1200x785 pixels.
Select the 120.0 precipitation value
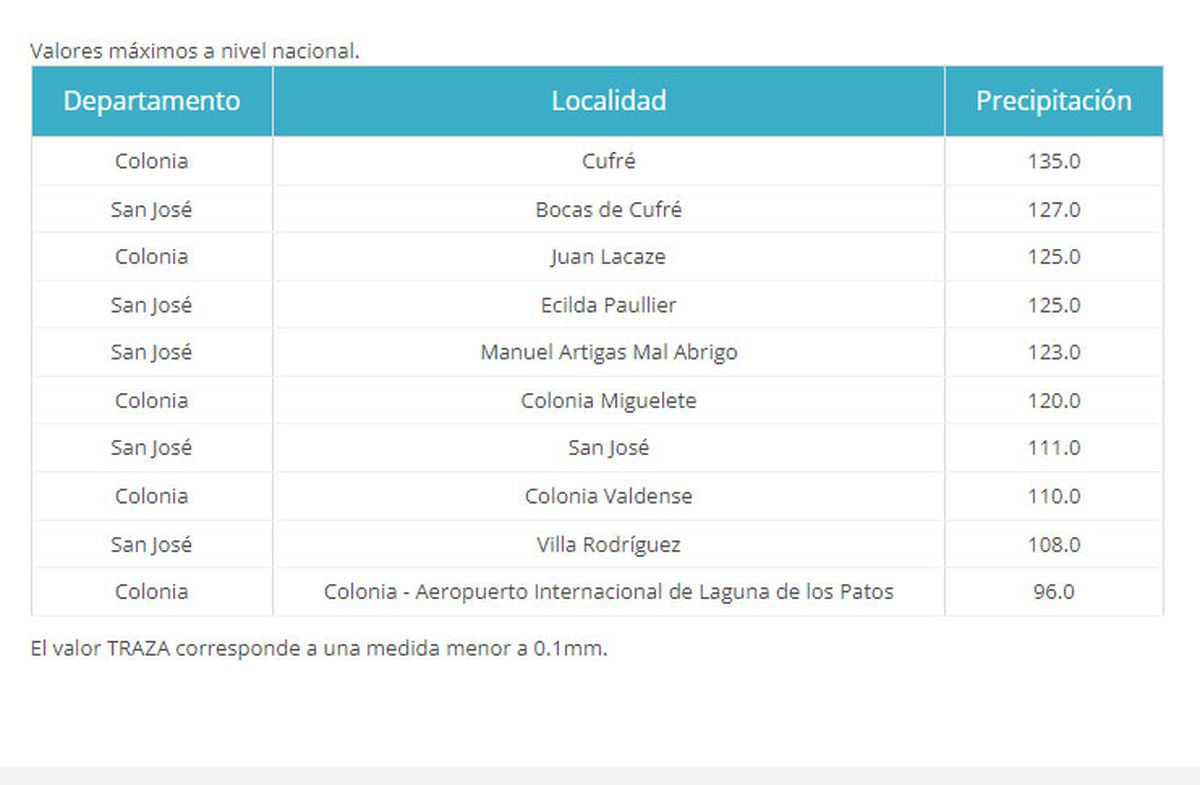[1053, 401]
